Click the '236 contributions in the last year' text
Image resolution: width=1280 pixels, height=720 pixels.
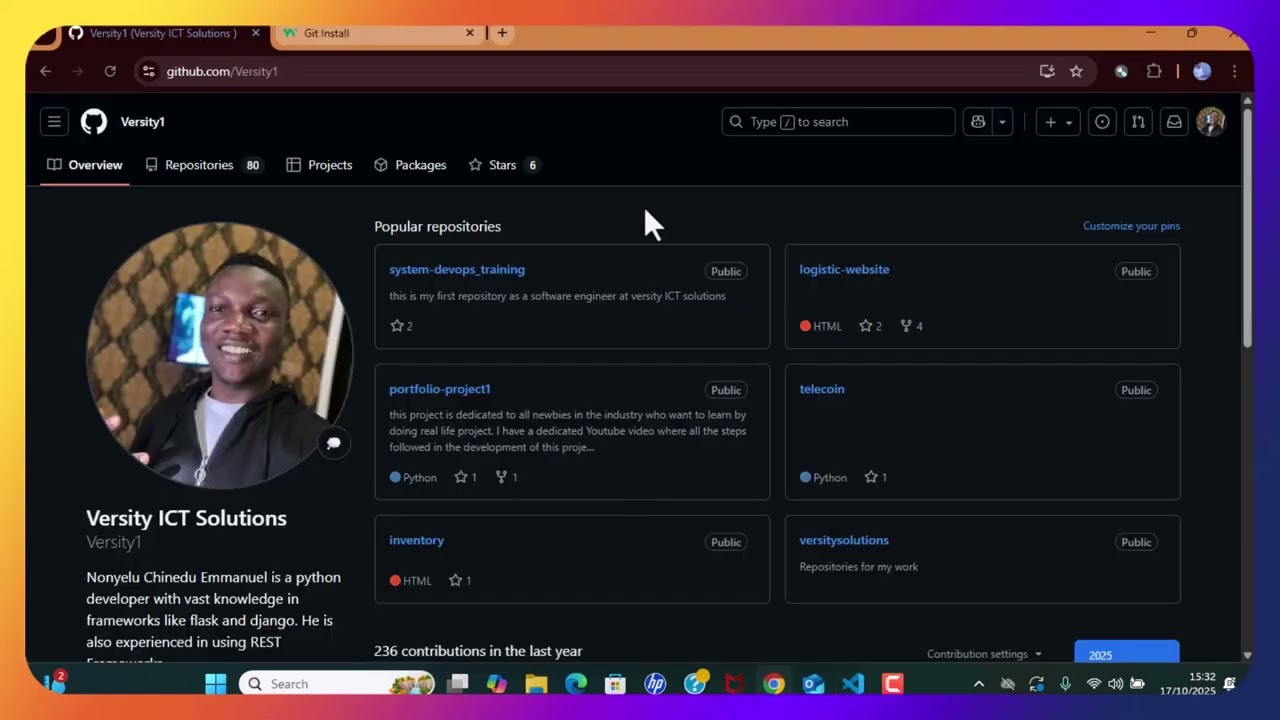(x=478, y=651)
